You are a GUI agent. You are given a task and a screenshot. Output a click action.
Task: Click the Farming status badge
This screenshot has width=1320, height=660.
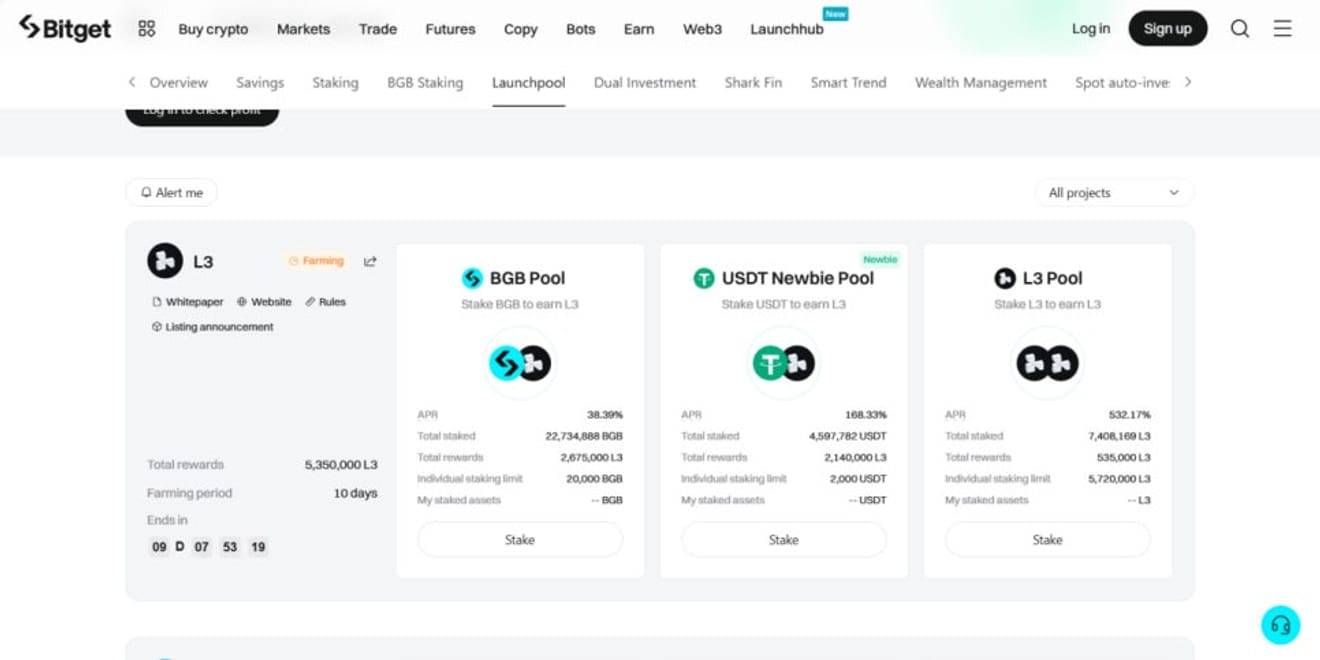(316, 261)
